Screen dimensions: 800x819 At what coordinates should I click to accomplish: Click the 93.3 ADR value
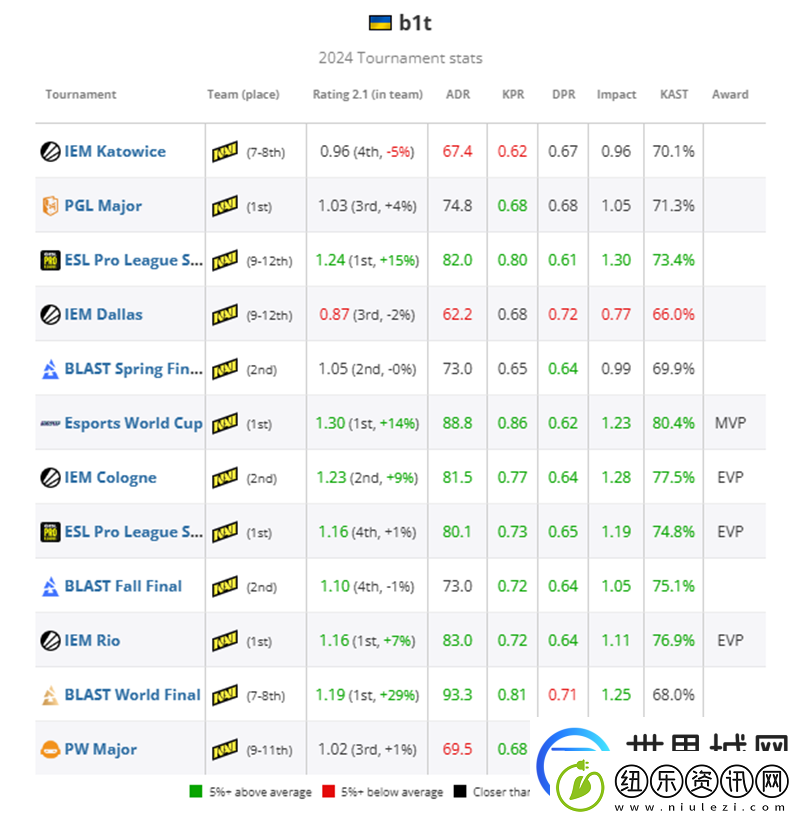coord(457,695)
